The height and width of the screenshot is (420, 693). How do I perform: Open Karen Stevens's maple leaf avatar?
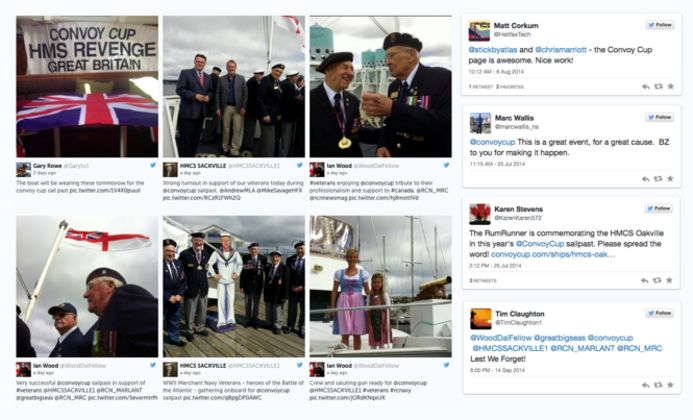(x=480, y=214)
